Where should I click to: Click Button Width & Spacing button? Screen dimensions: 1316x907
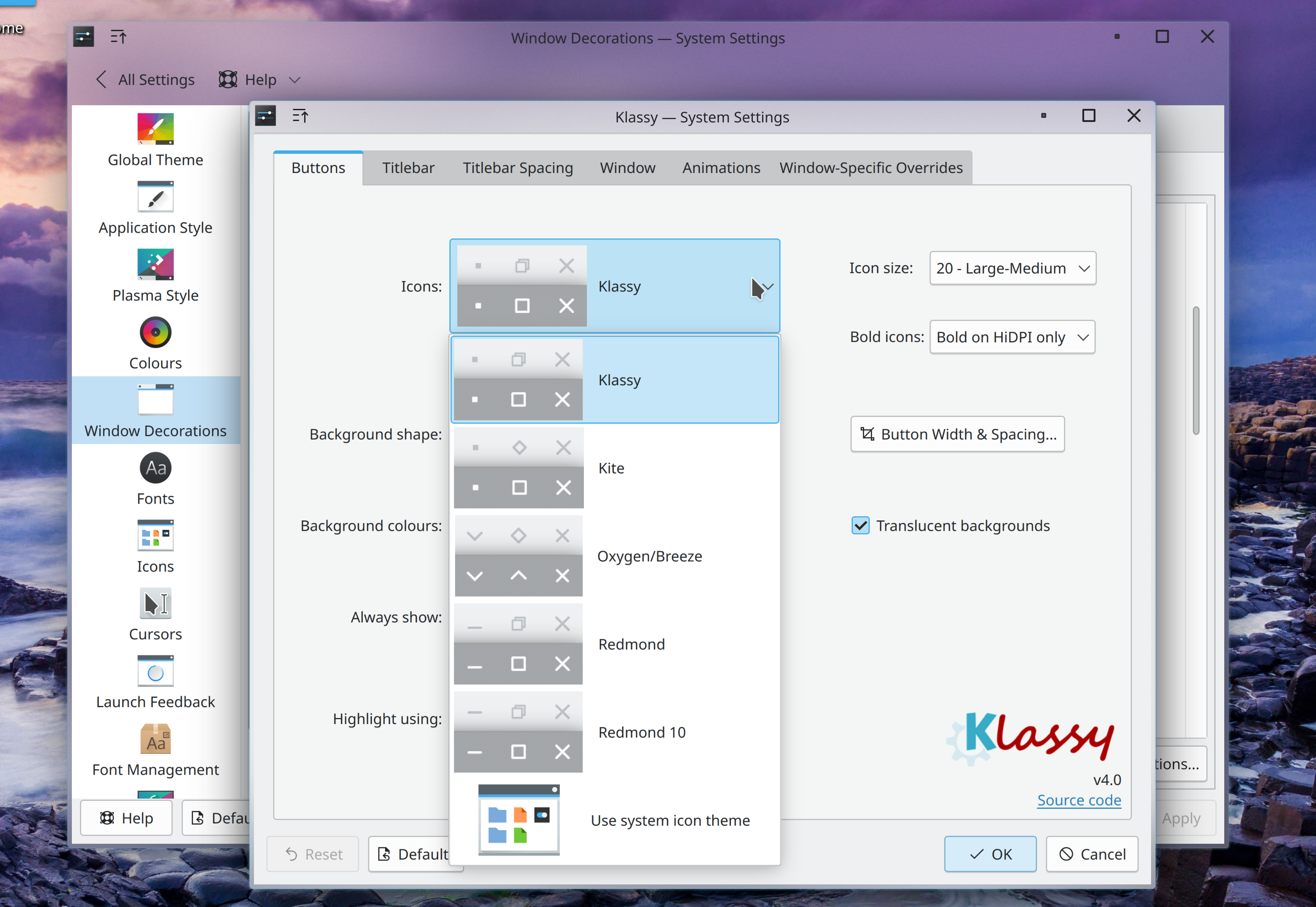pyautogui.click(x=957, y=434)
